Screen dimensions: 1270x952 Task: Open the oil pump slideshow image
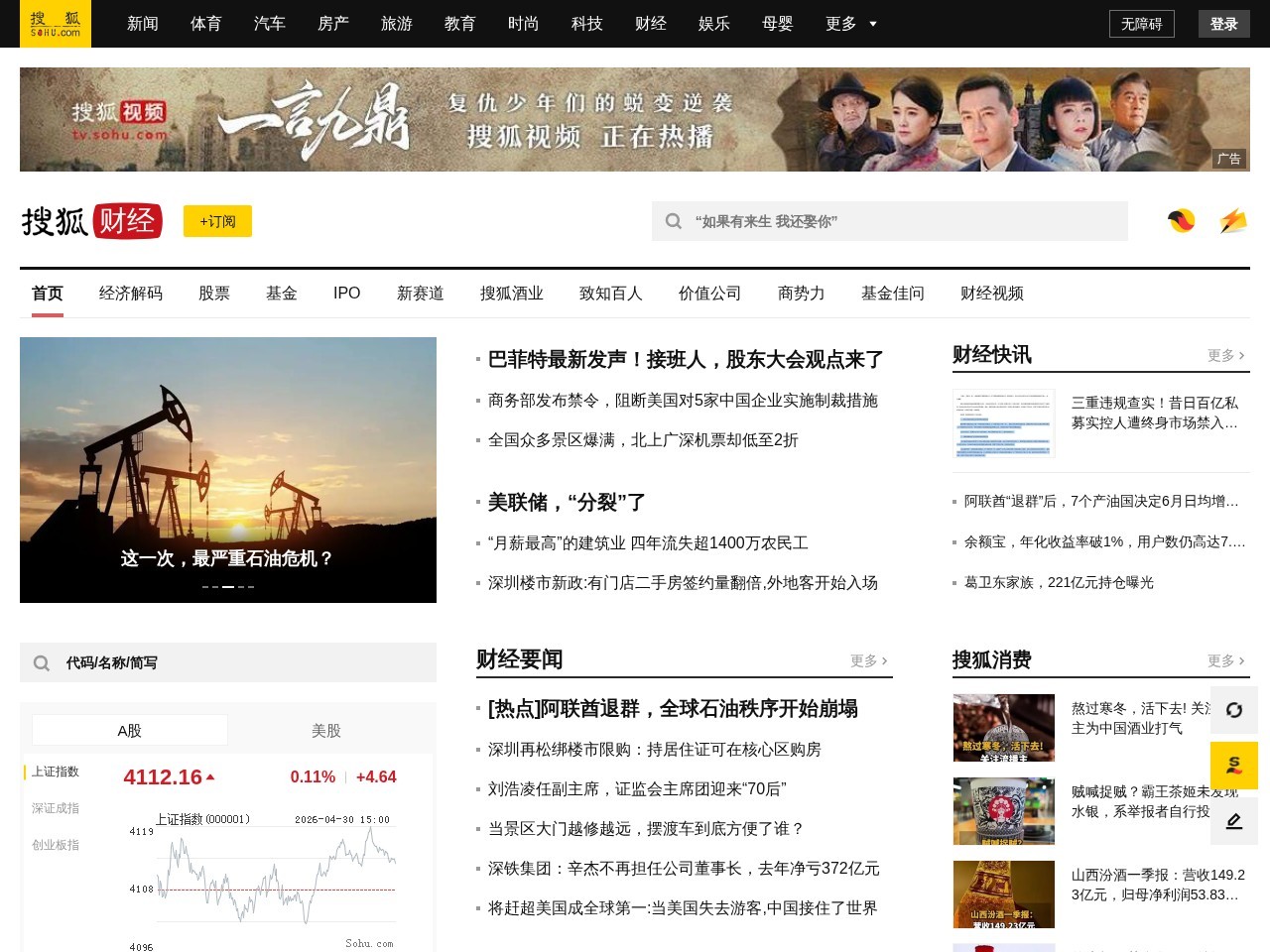228,470
